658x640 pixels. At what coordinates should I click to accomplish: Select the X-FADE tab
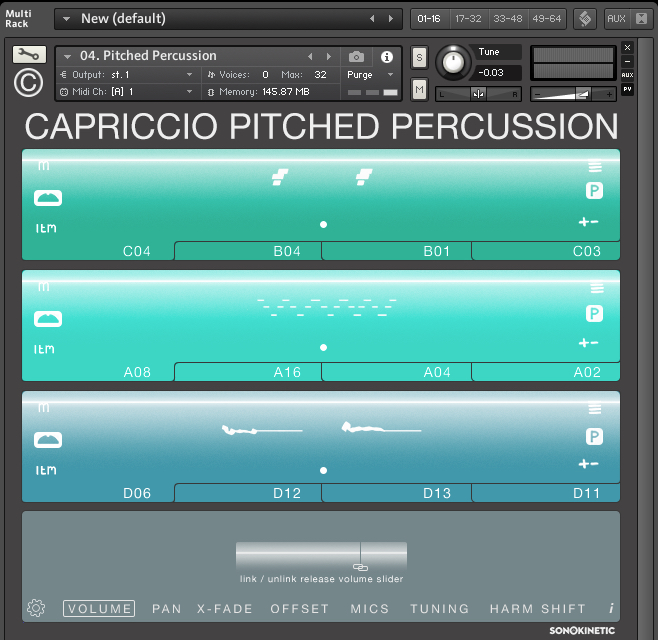225,609
